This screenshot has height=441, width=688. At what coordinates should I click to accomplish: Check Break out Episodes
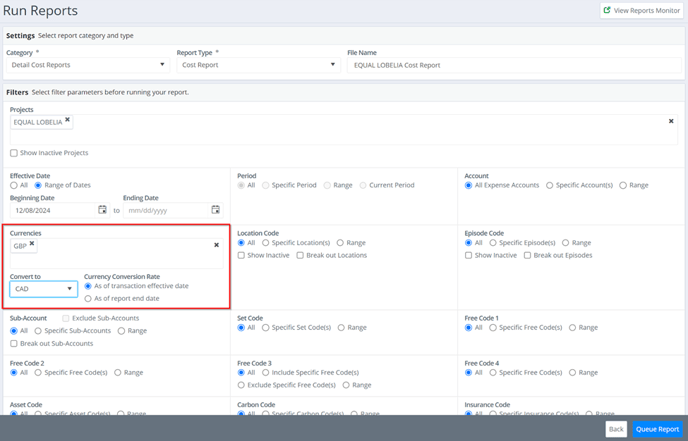click(527, 255)
